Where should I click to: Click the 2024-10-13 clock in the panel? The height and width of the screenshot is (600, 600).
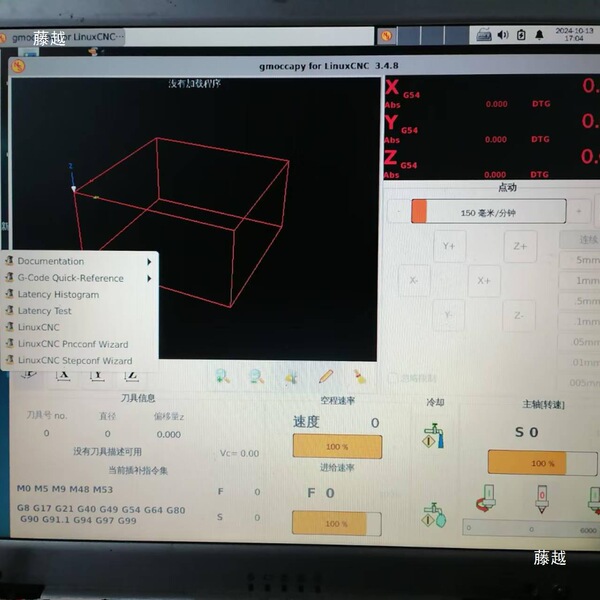[574, 34]
